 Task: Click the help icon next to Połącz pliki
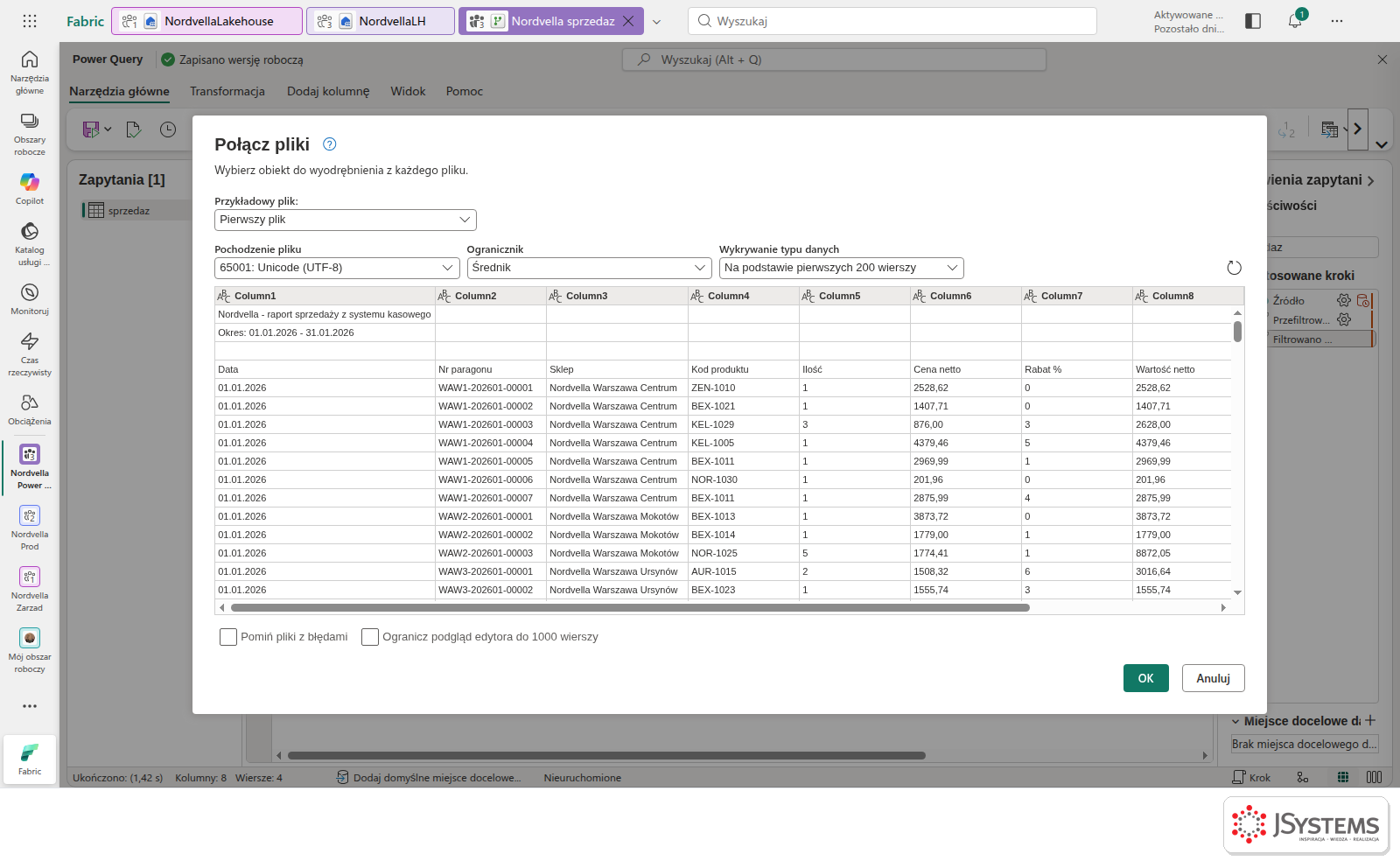(330, 144)
